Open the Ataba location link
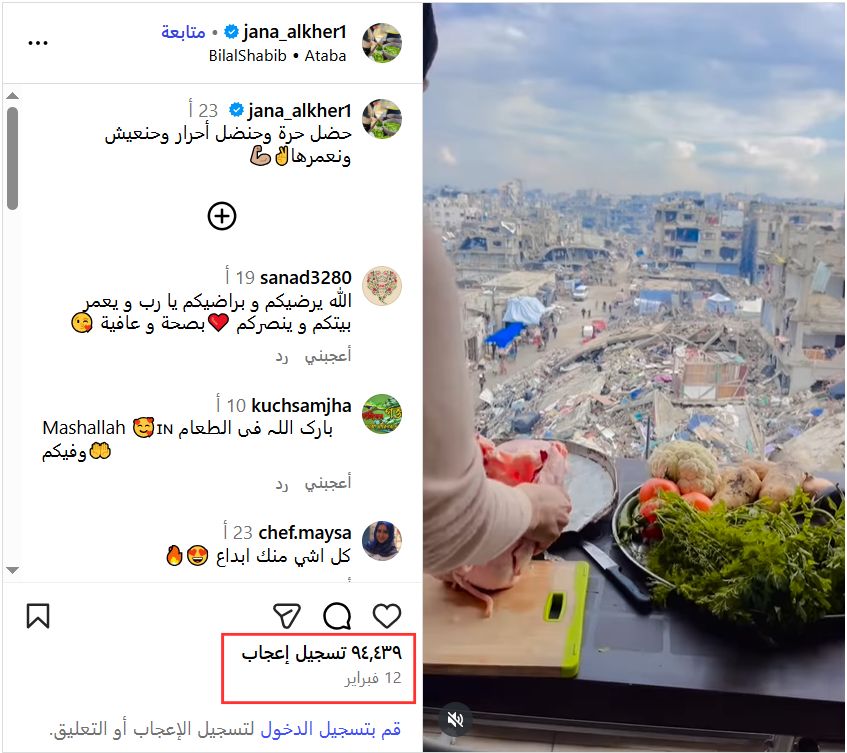Image resolution: width=847 pixels, height=753 pixels. [x=325, y=56]
